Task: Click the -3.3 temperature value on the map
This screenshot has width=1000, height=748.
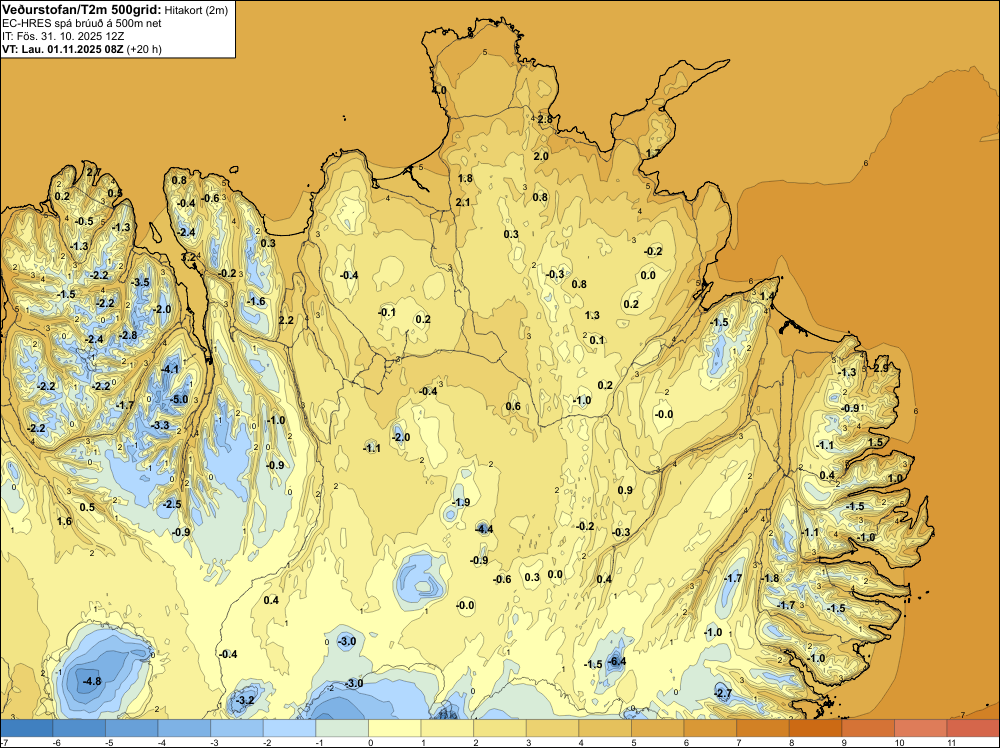Action: [x=159, y=425]
